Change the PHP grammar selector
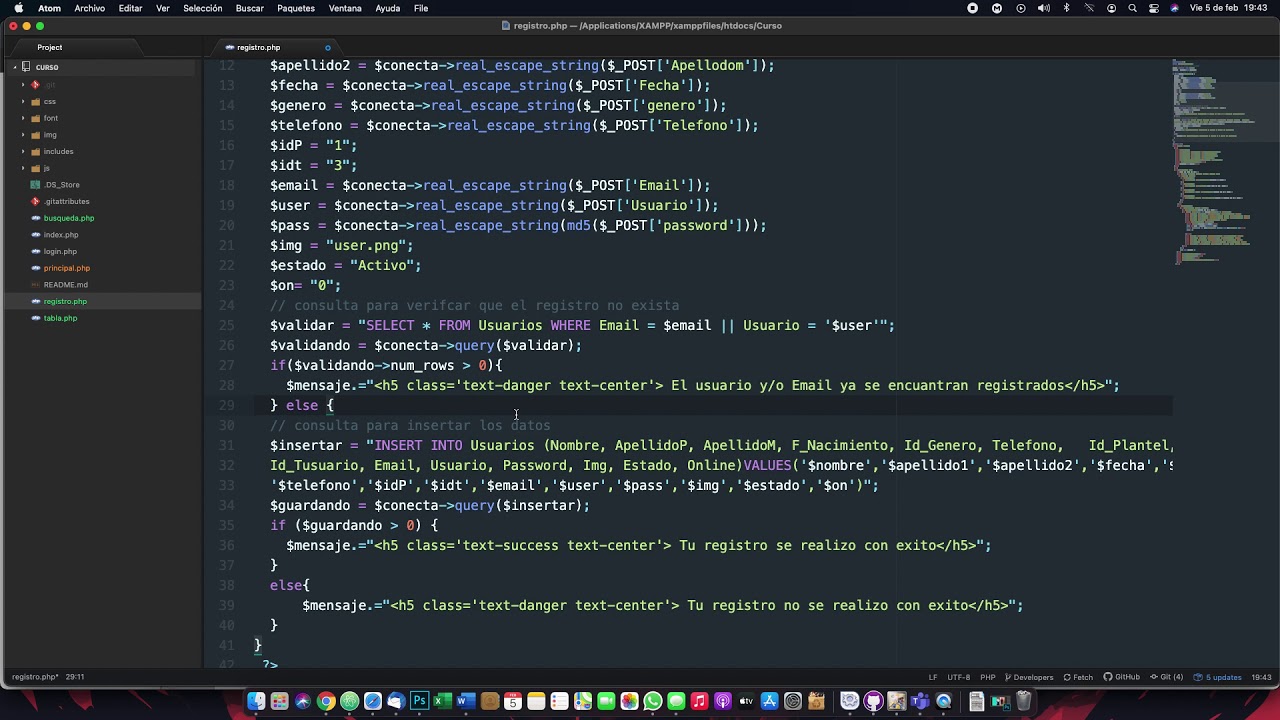1280x720 pixels. tap(987, 677)
